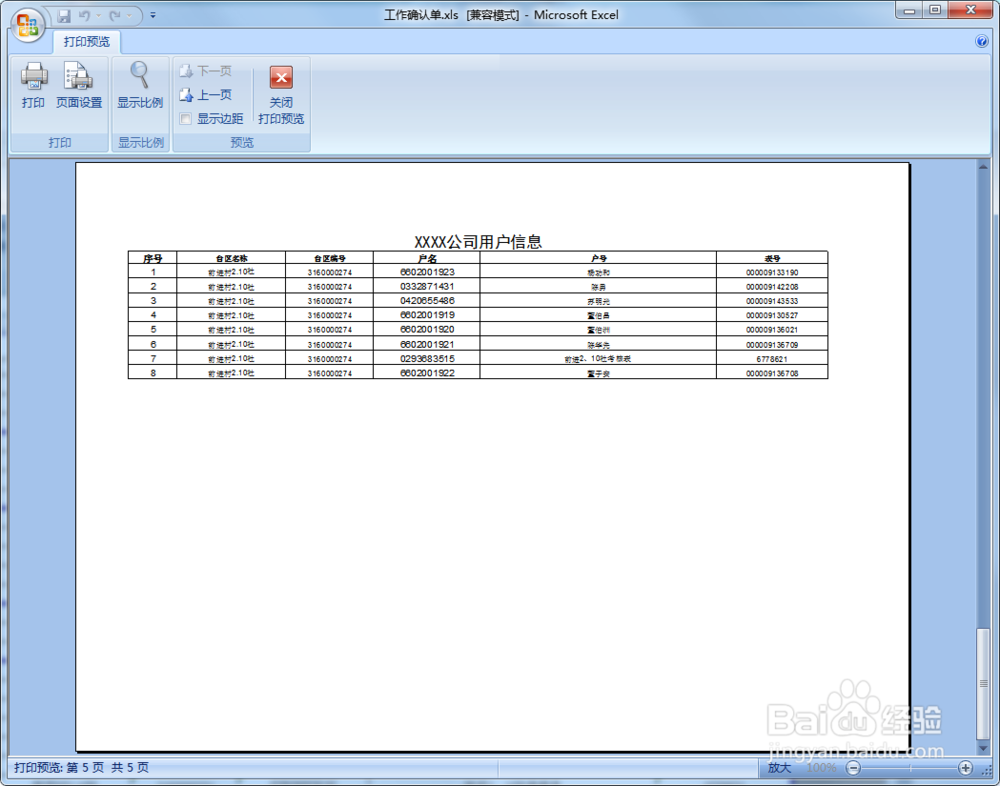Click the 显示比例 group label
This screenshot has width=1000, height=786.
coord(140,143)
